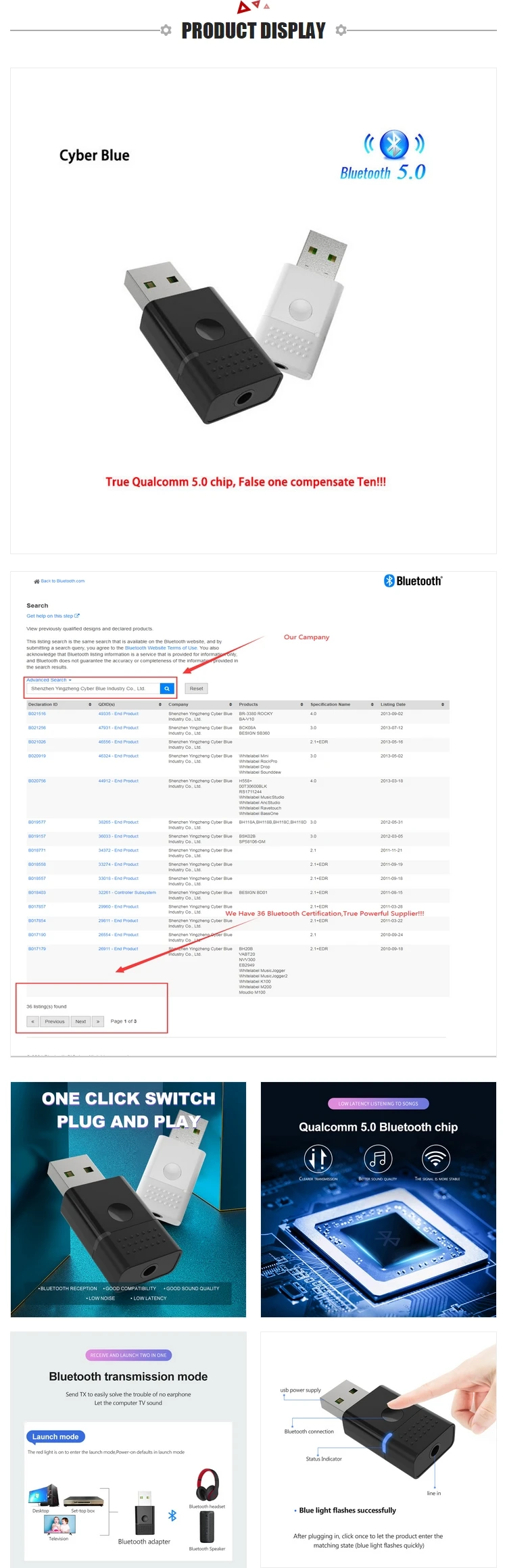
Task: Sort by QDID(s) column header
Action: point(130,704)
